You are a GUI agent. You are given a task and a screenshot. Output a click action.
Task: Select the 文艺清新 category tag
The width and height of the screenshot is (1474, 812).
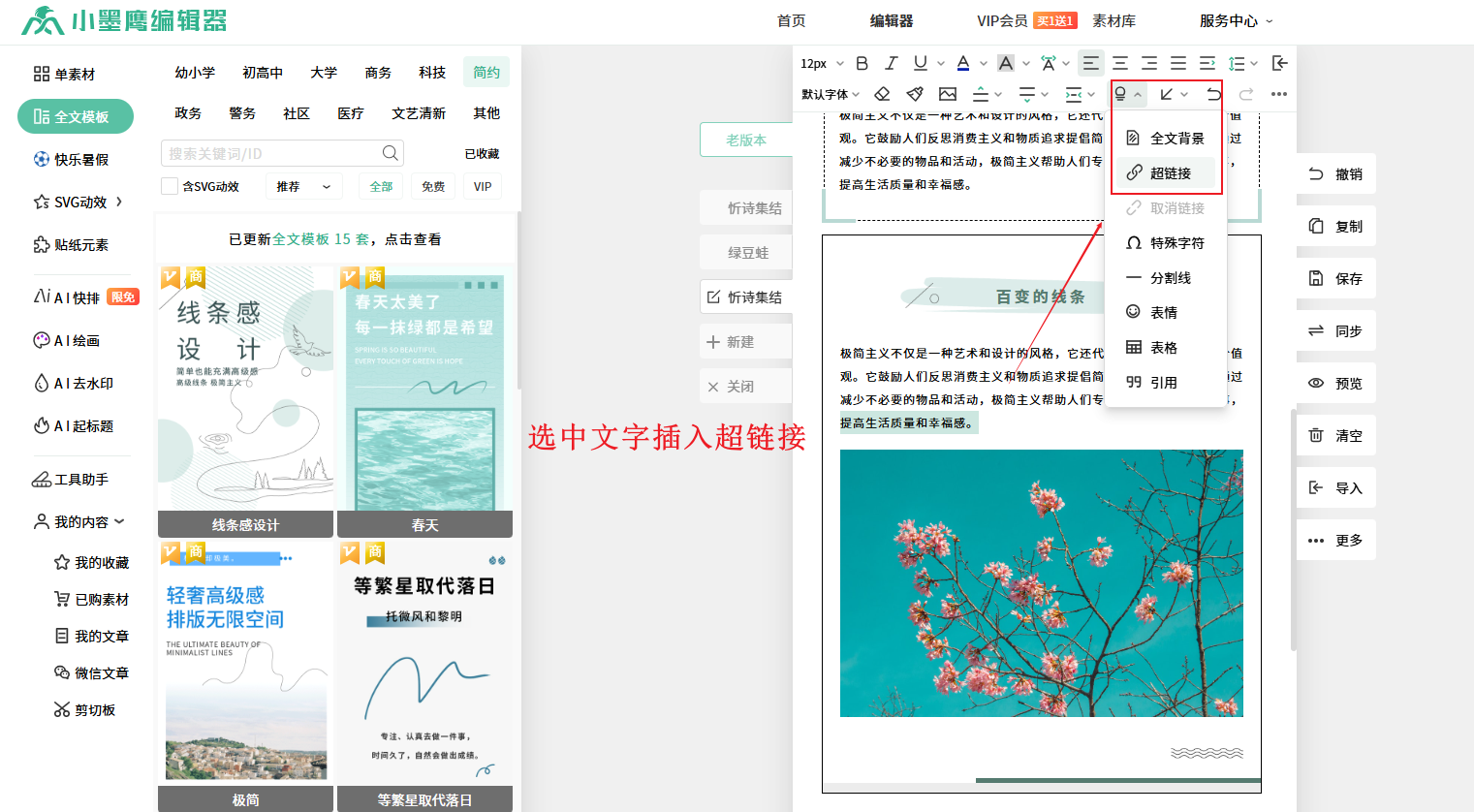(419, 113)
